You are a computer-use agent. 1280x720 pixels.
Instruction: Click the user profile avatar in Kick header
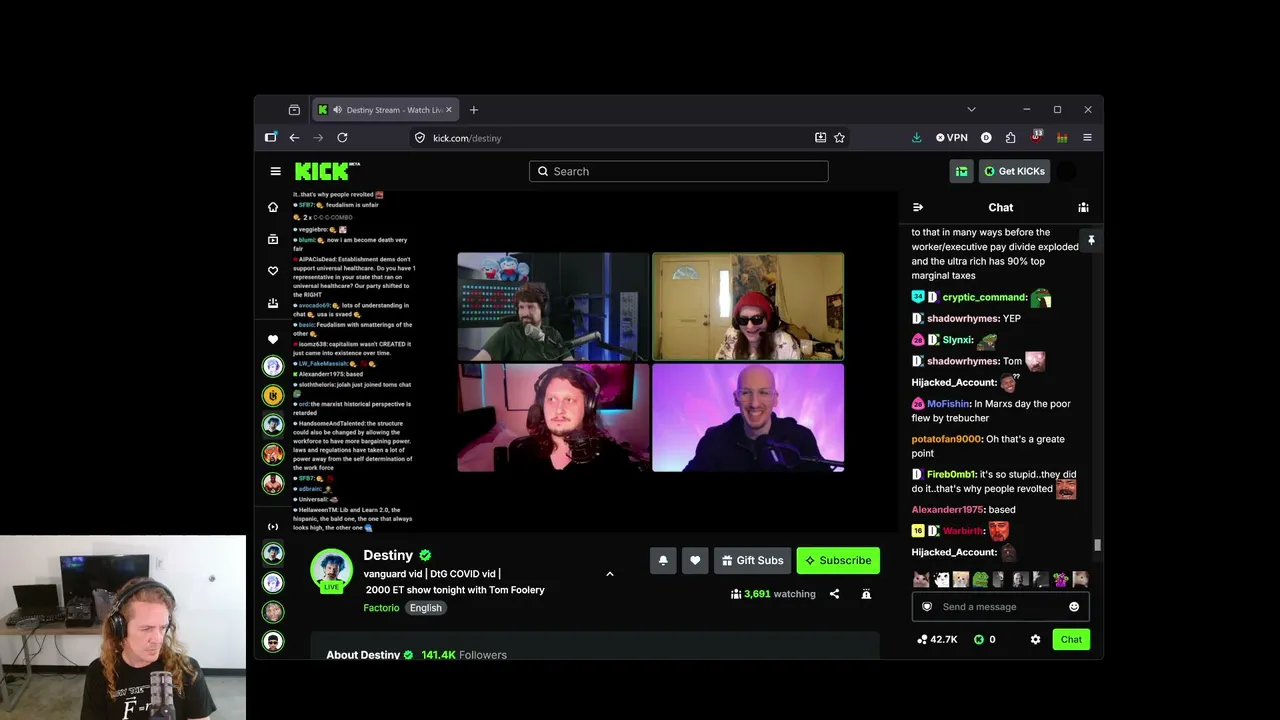point(1067,171)
